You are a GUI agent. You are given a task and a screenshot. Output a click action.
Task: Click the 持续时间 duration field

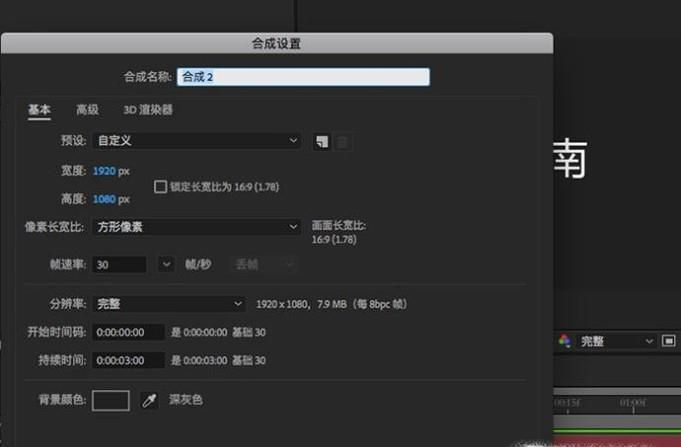128,360
